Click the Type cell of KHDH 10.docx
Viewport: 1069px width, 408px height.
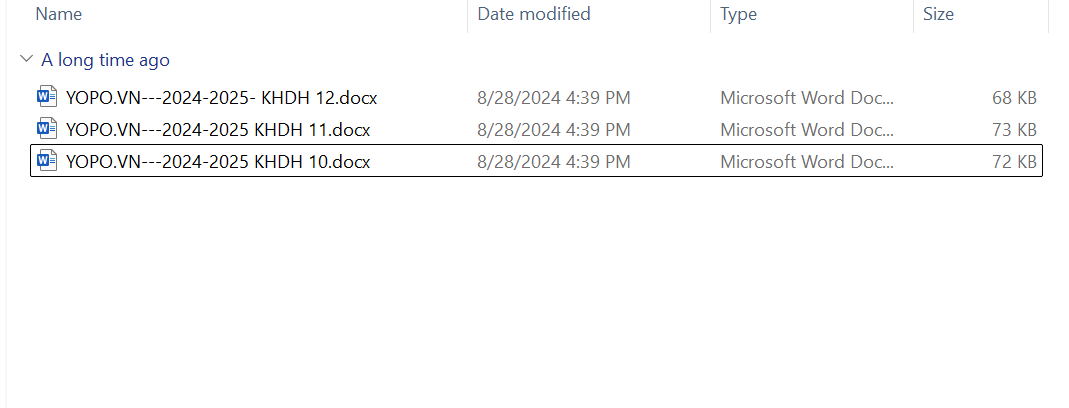[807, 162]
